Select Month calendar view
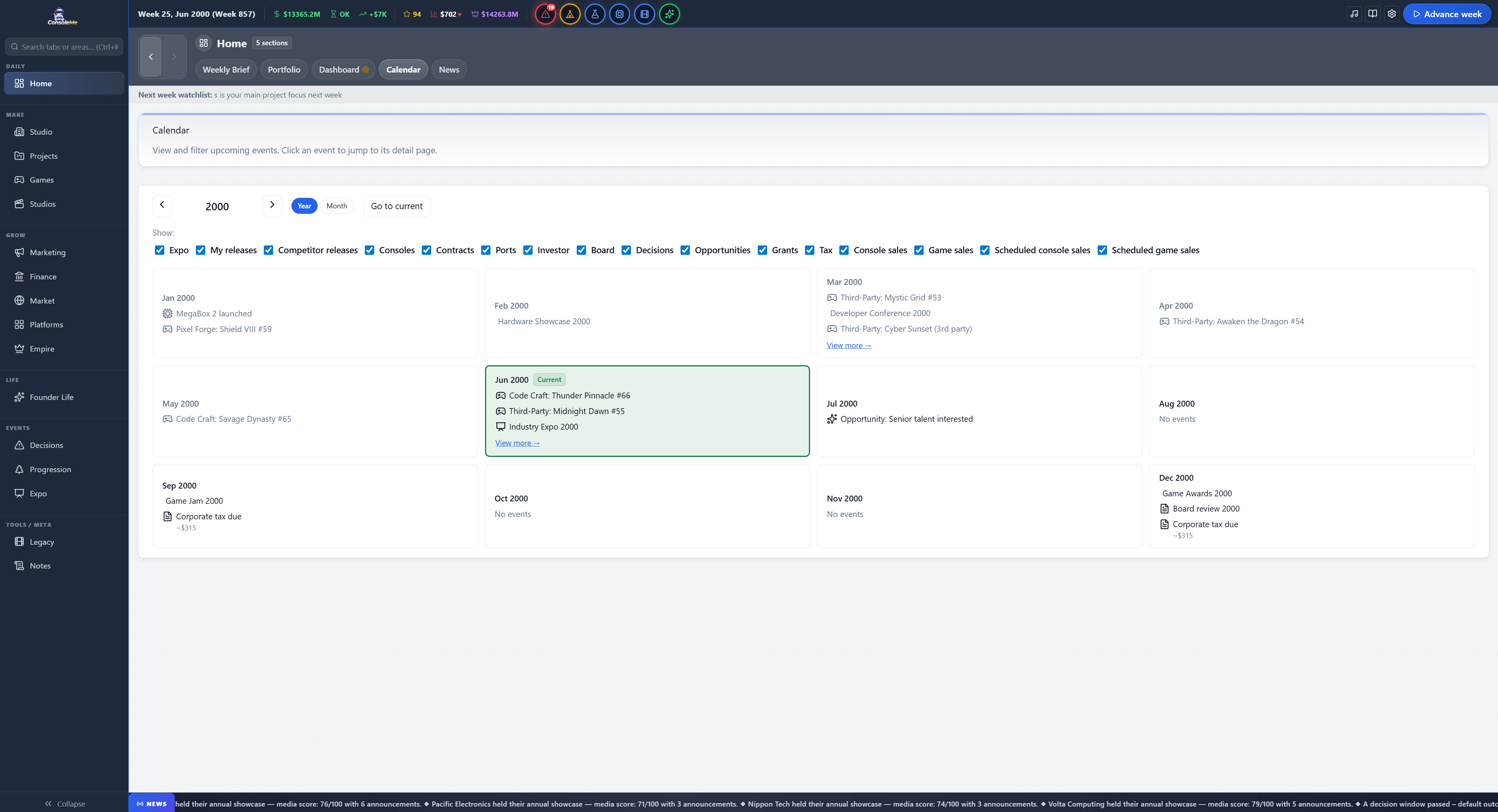The height and width of the screenshot is (812, 1498). pos(337,206)
